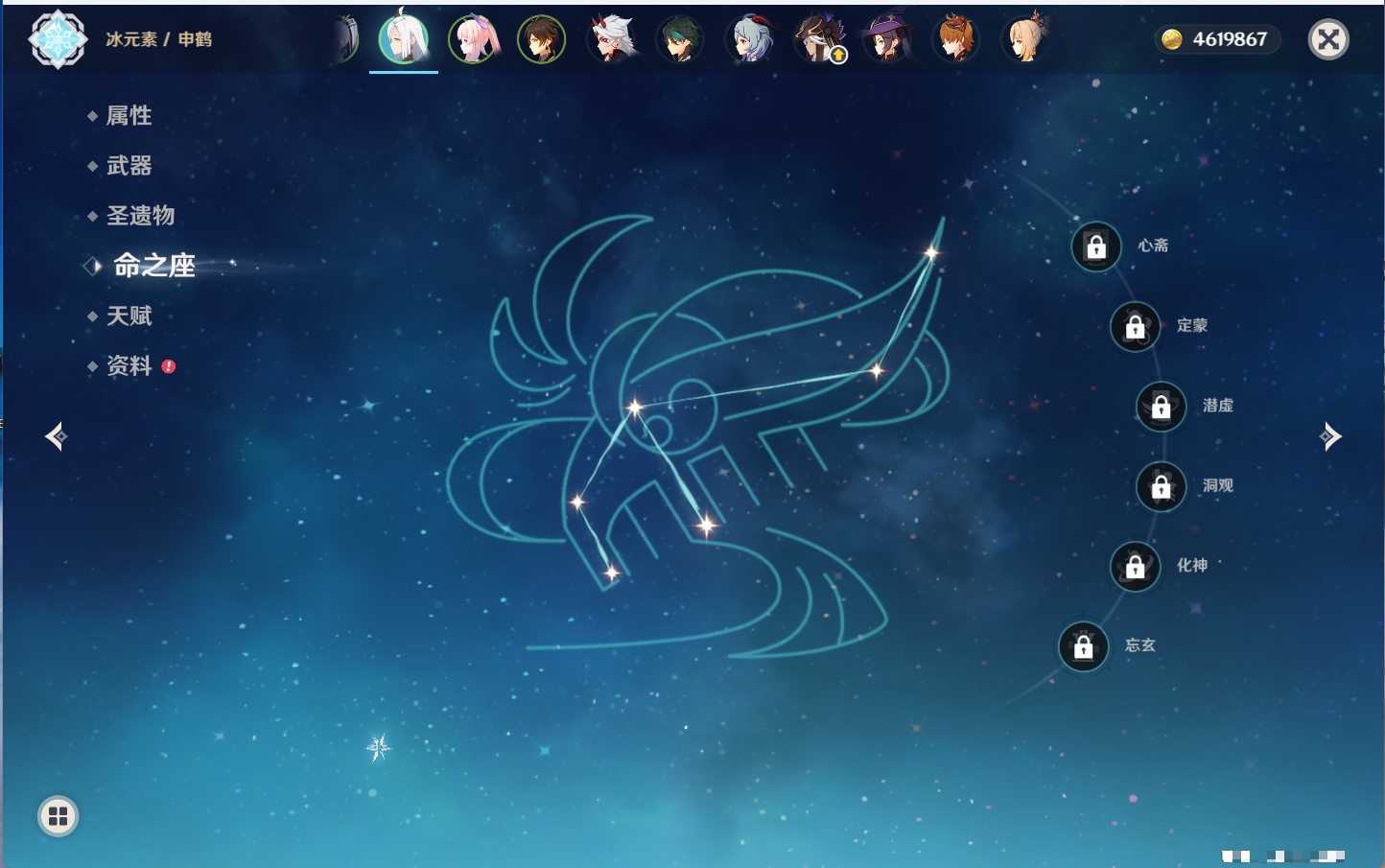Viewport: 1385px width, 868px height.
Task: Go to the next character with the right arrow
Action: 1330,436
